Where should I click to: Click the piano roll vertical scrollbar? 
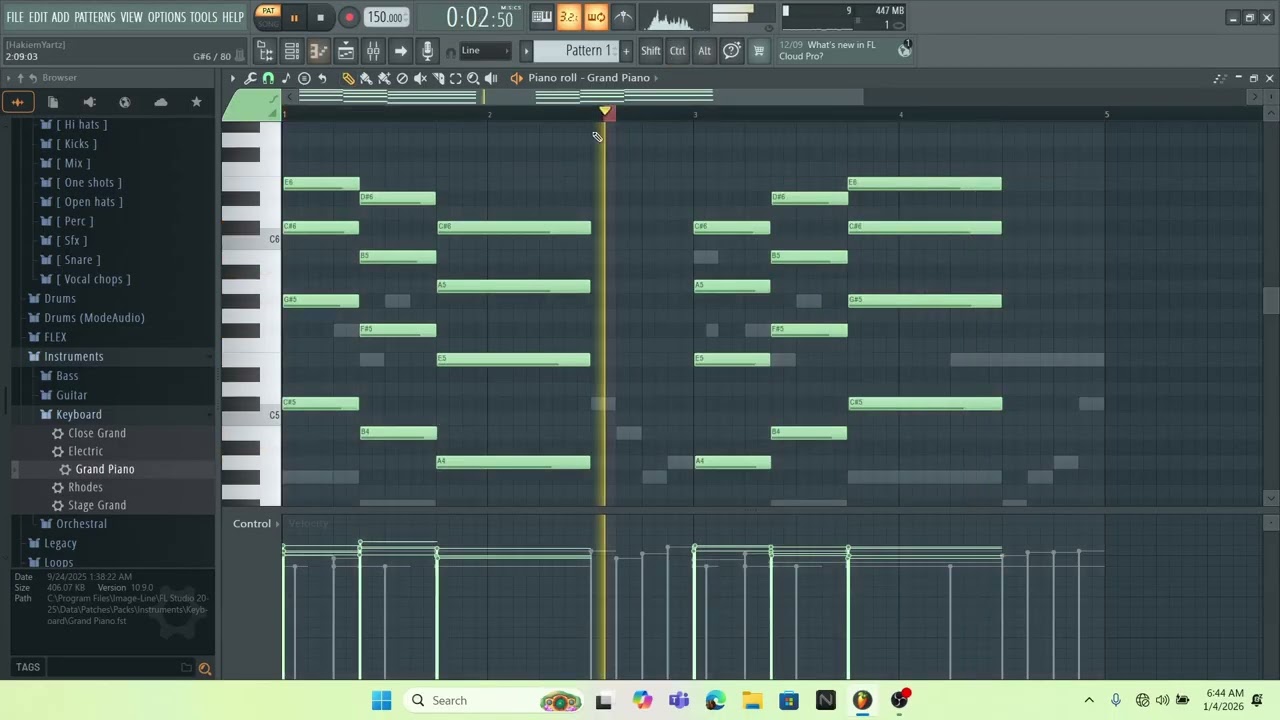(x=1270, y=300)
